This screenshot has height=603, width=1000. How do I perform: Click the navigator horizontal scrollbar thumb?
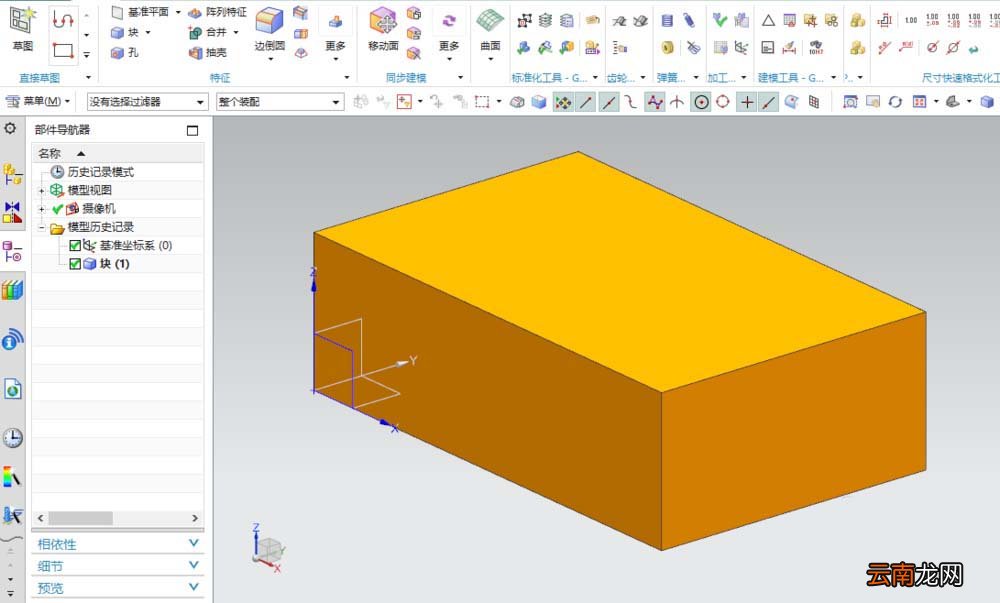(x=80, y=518)
